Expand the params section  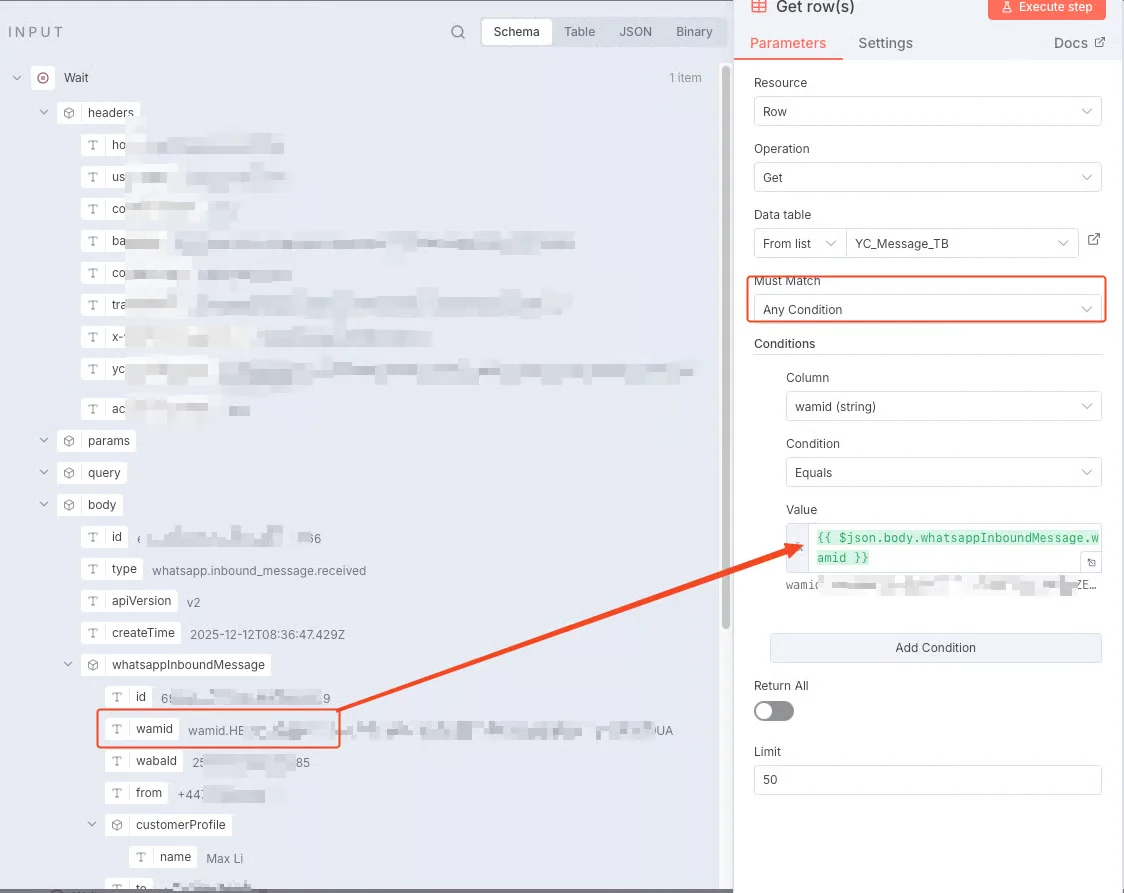tap(44, 441)
